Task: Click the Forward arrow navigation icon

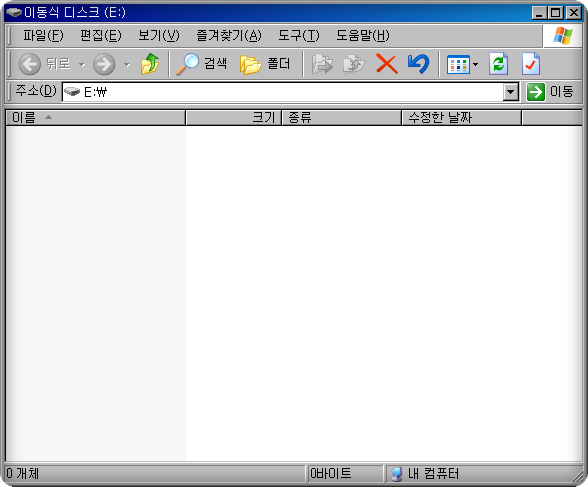Action: pos(104,64)
